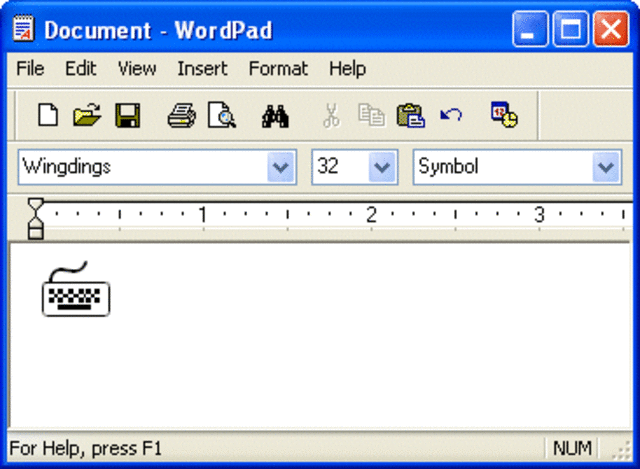Insert date and time using the calendar clock icon

[x=504, y=115]
